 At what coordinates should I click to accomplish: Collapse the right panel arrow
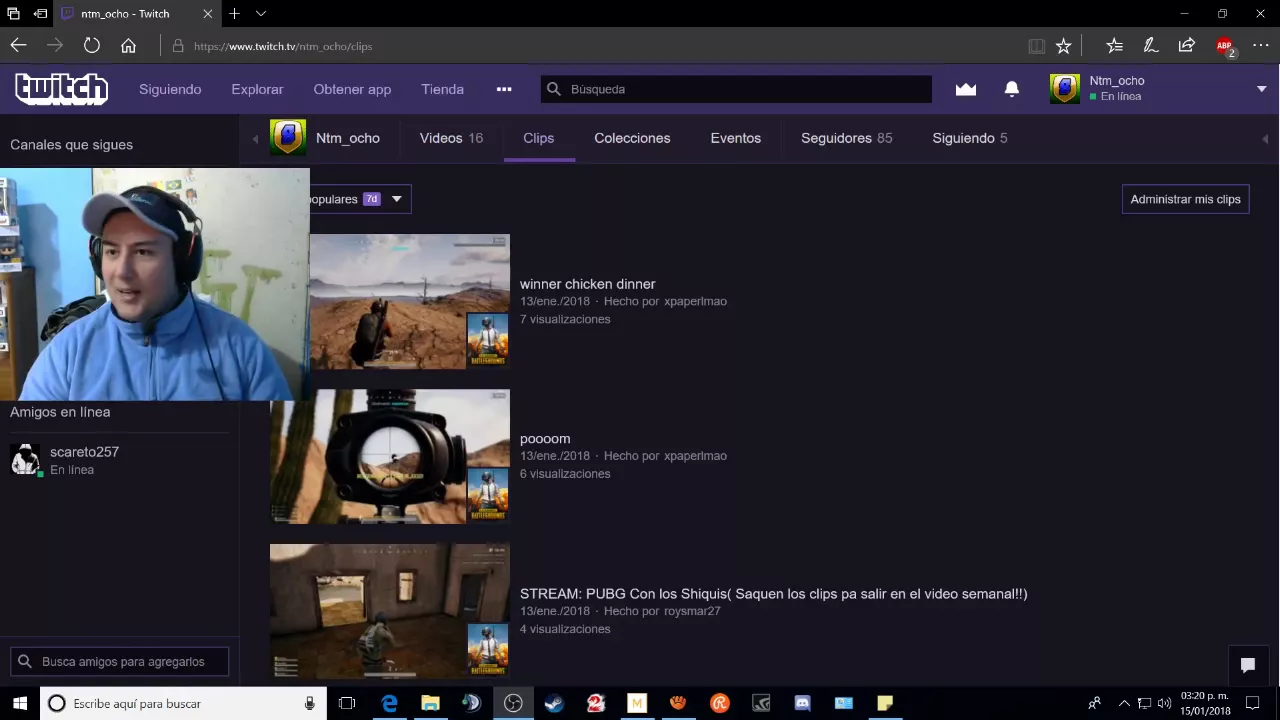[1265, 138]
